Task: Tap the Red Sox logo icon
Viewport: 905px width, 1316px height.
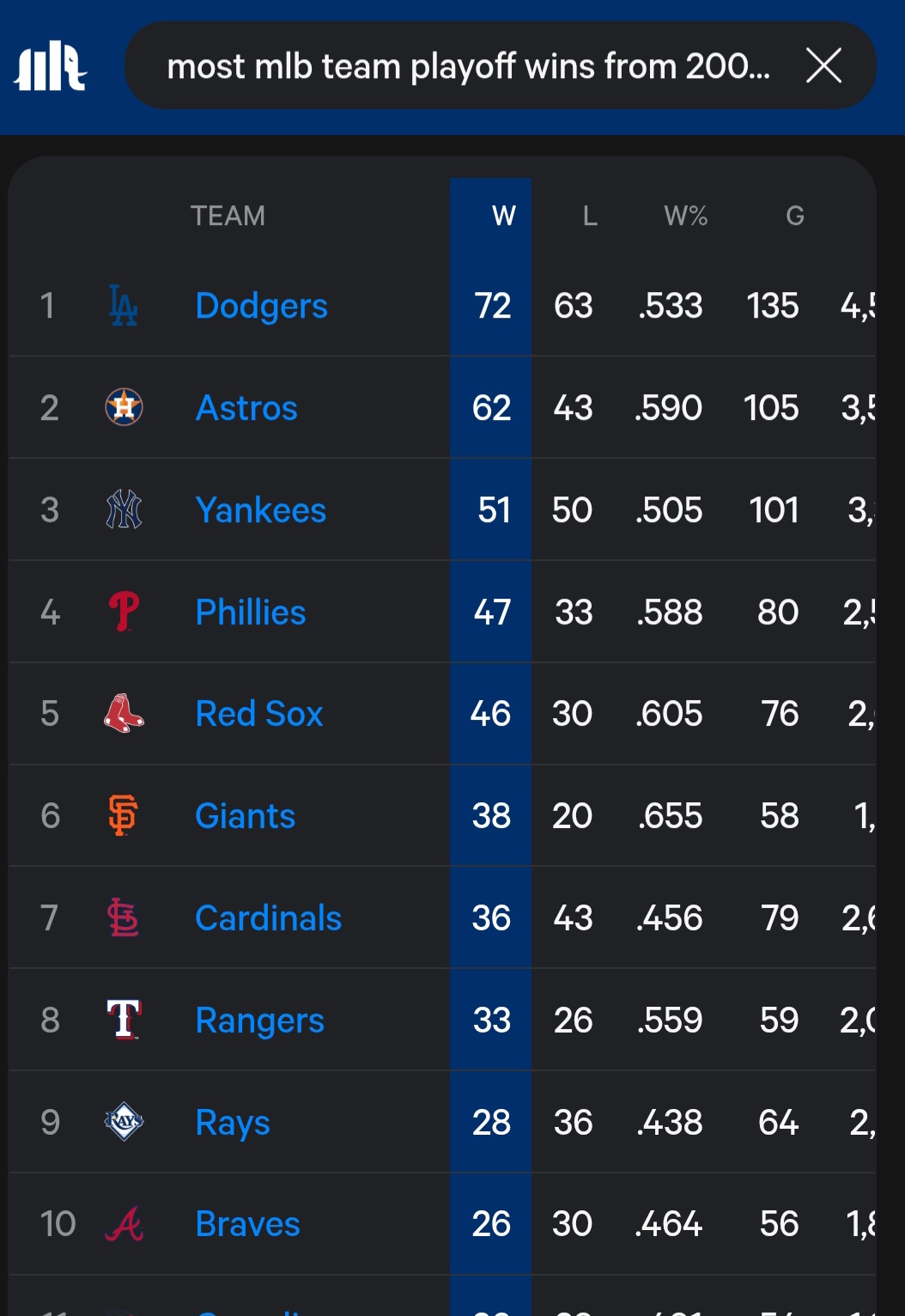Action: pos(124,713)
